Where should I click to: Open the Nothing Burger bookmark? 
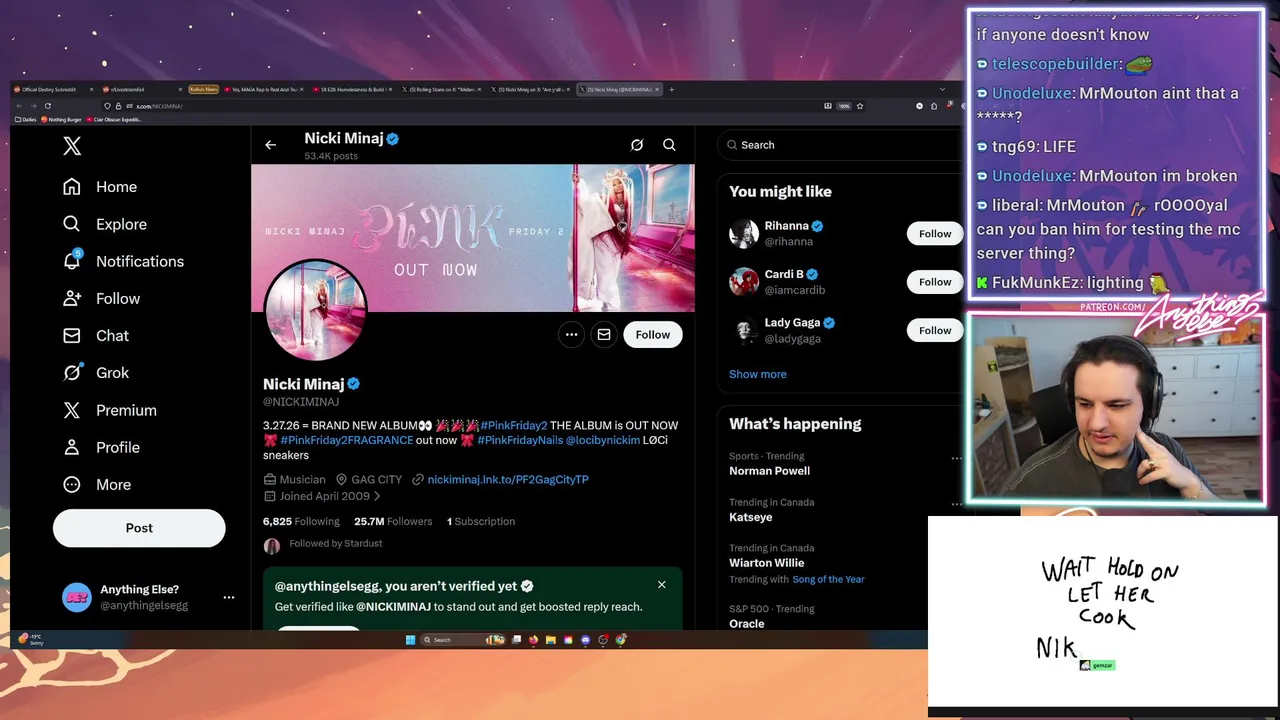click(x=61, y=120)
